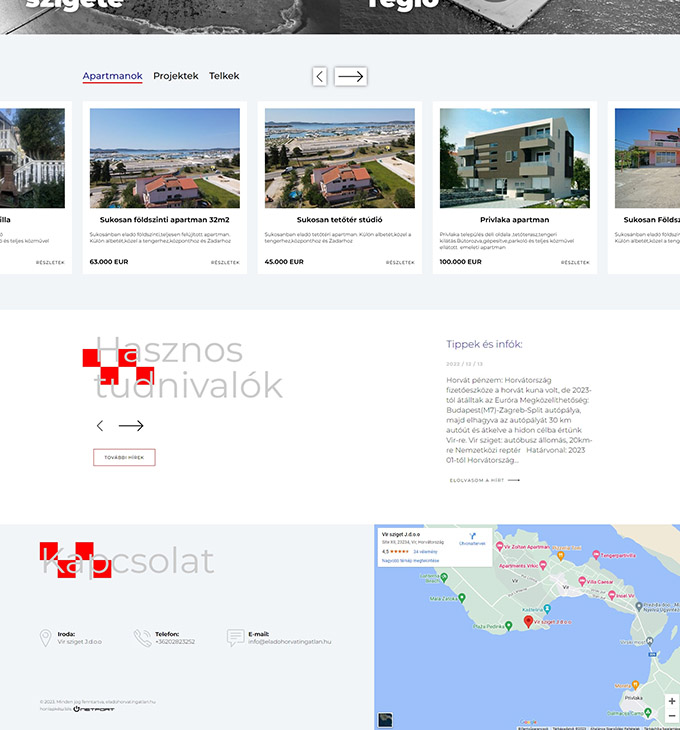
Task: Open the Sukosan földszinti apartman 32m2 photo
Action: pos(165,158)
